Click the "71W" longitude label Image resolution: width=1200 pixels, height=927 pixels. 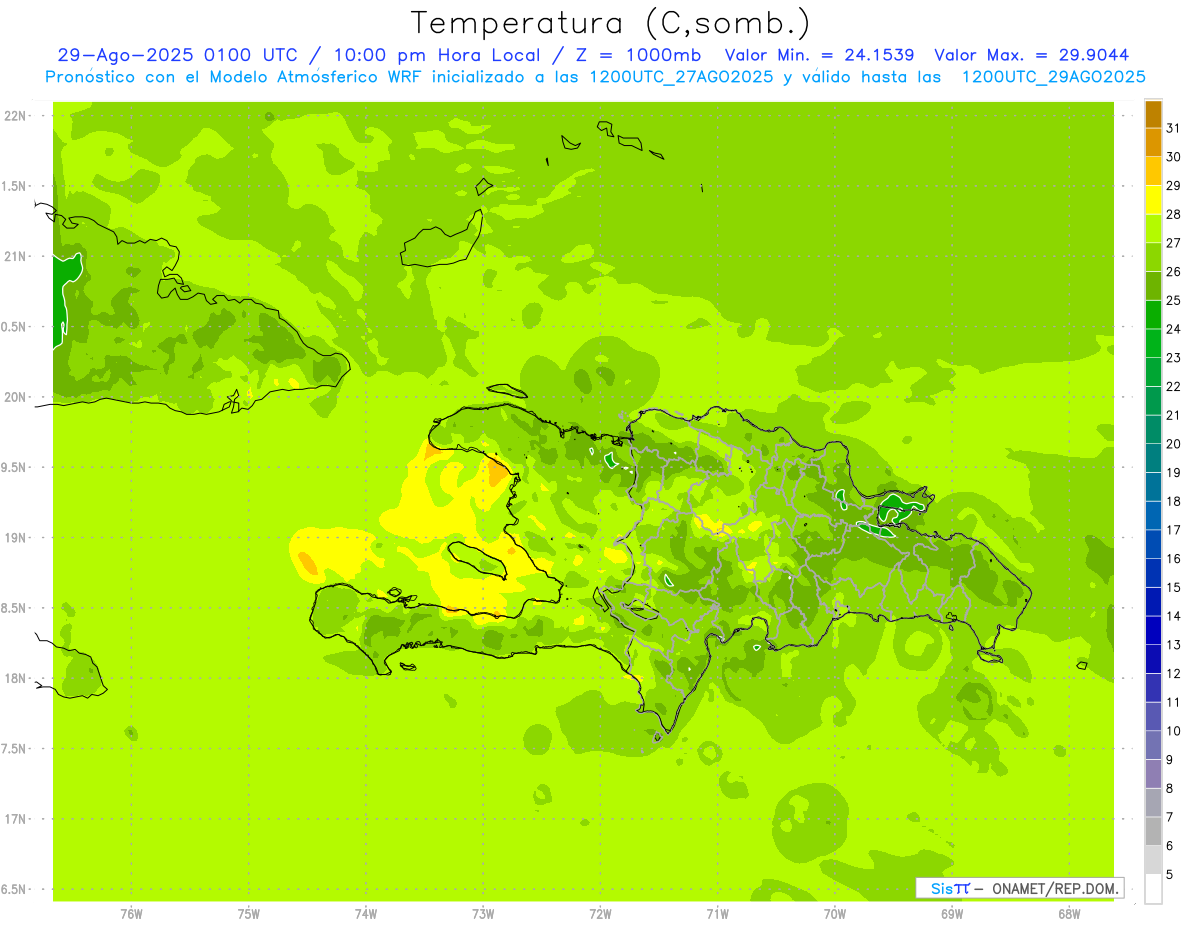pos(717,913)
